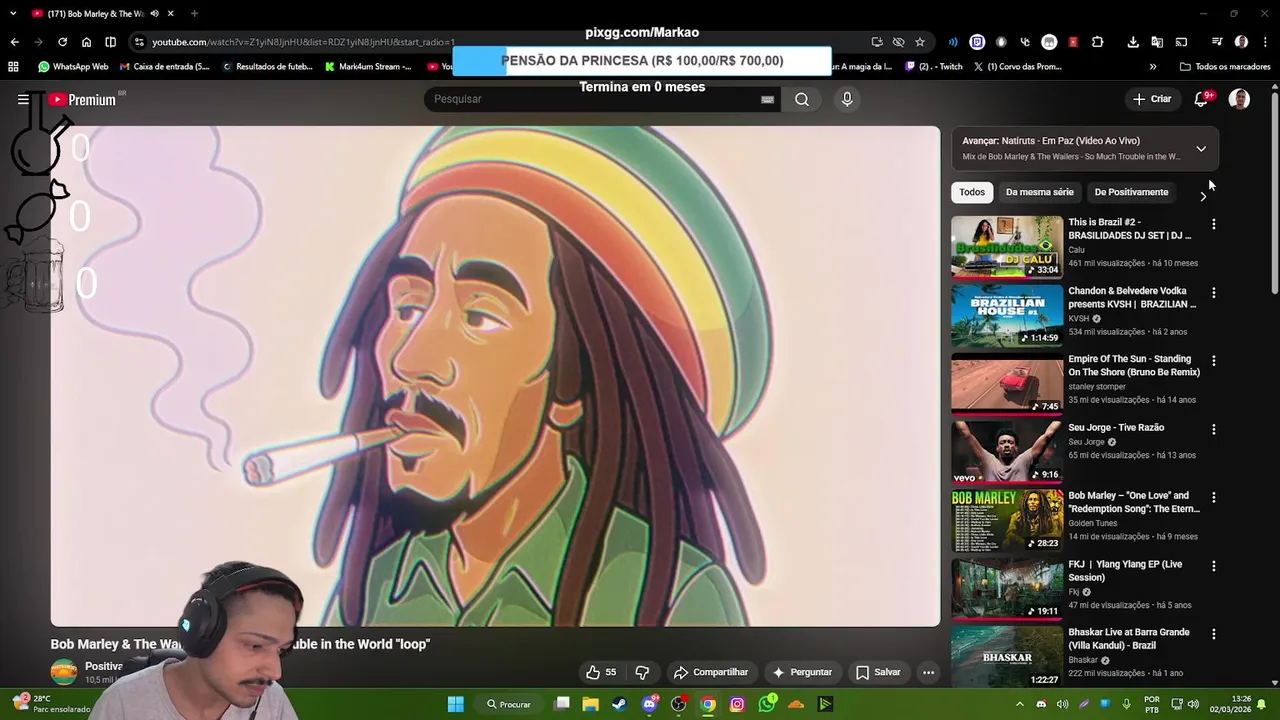Open options for Bob Marley One Love video
The width and height of the screenshot is (1280, 720).
point(1214,497)
